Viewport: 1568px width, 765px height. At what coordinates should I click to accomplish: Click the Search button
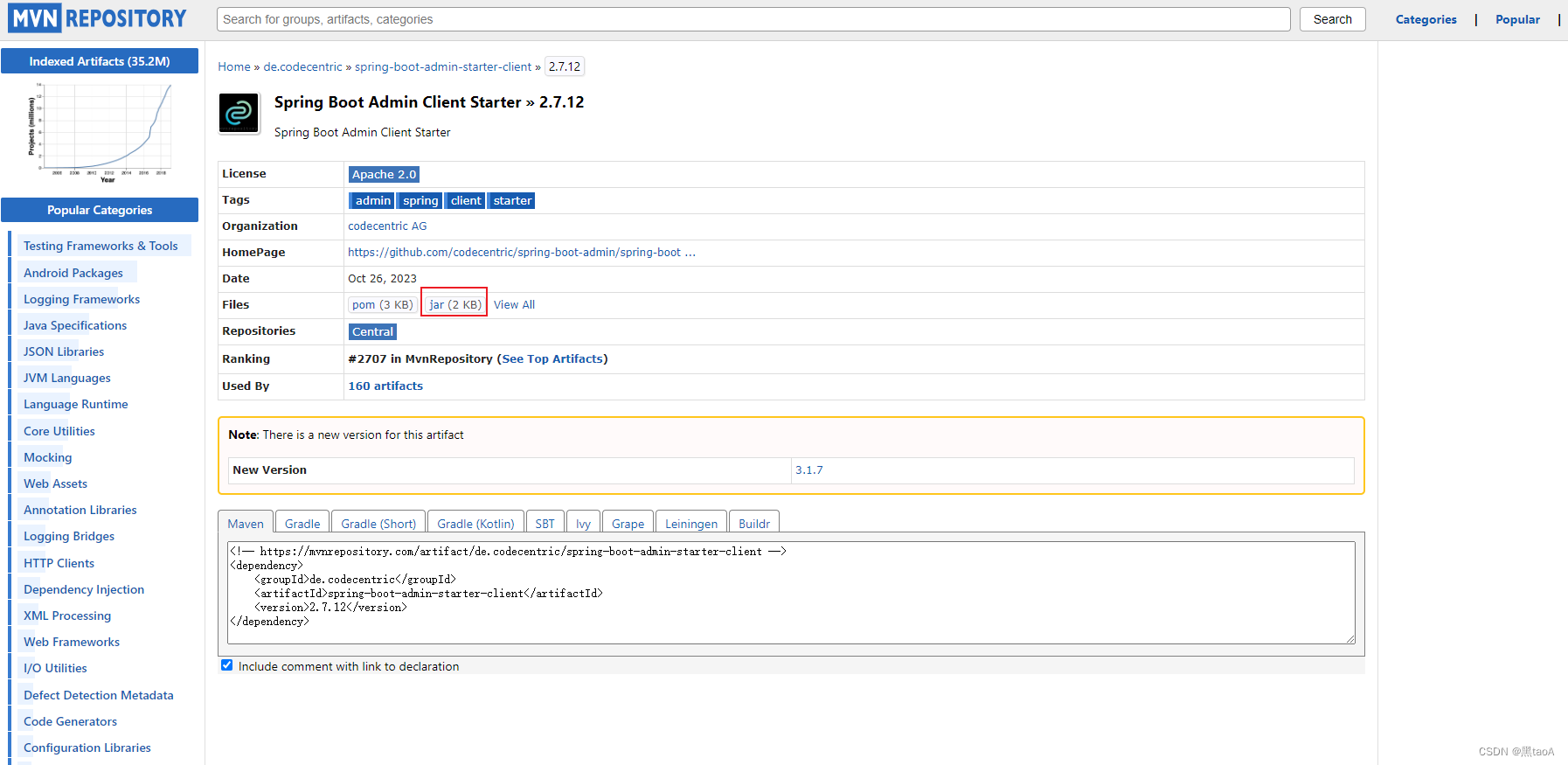(1332, 19)
